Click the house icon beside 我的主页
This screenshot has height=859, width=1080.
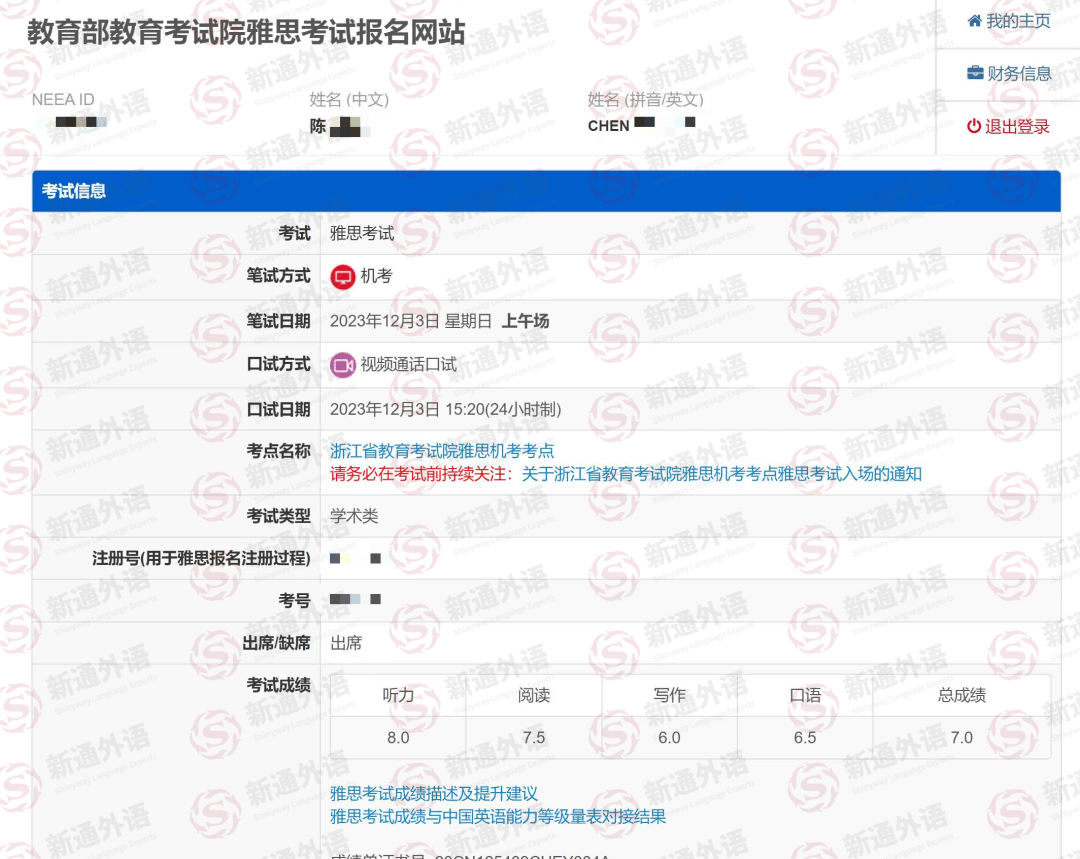tap(975, 21)
